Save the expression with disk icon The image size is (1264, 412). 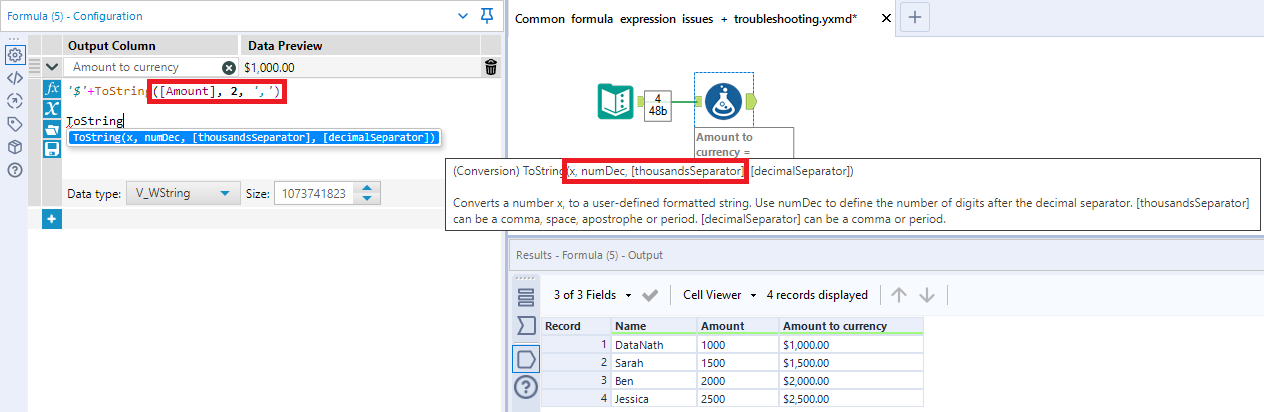(x=52, y=149)
